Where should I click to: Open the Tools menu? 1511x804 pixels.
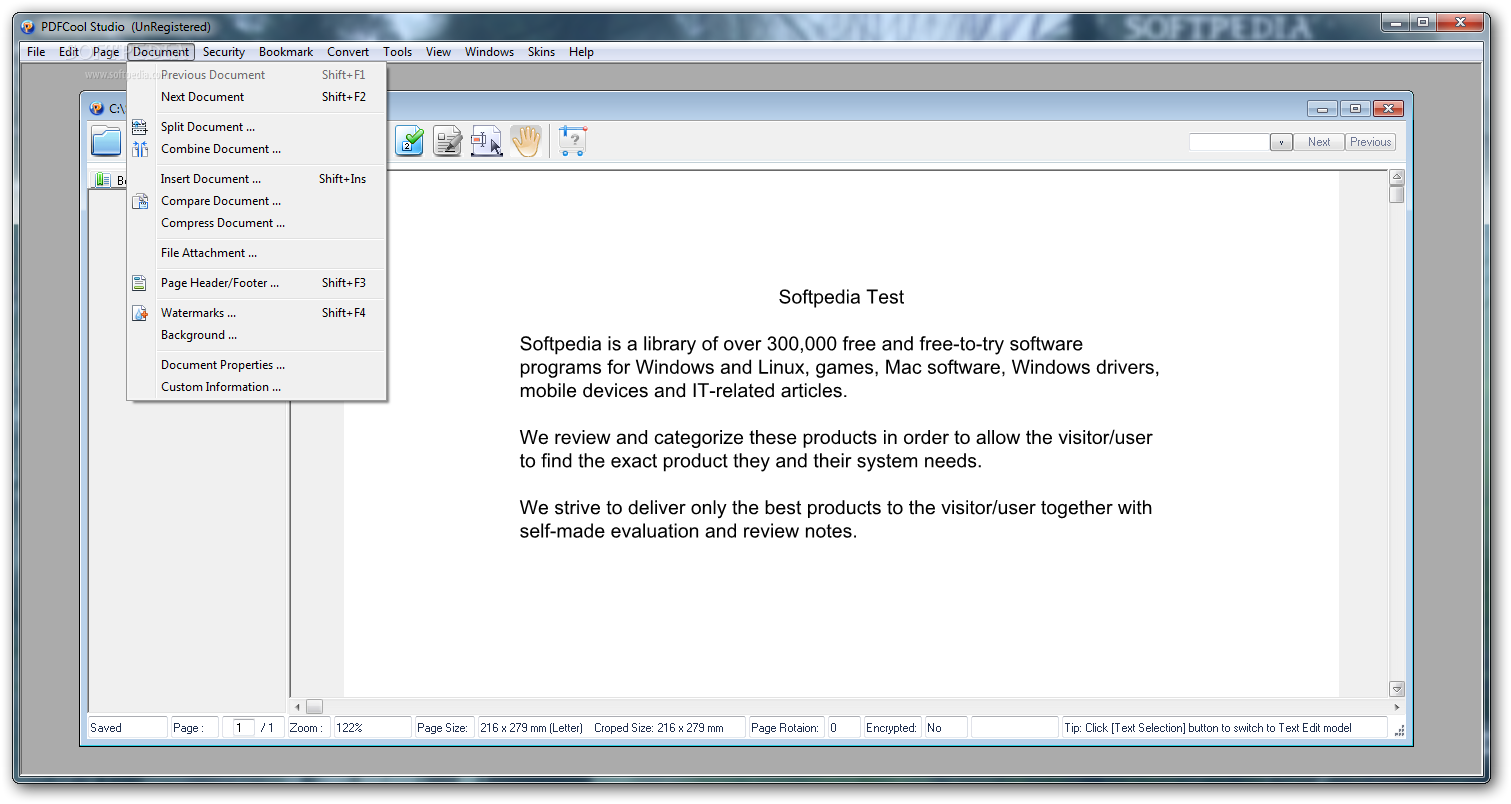click(397, 52)
